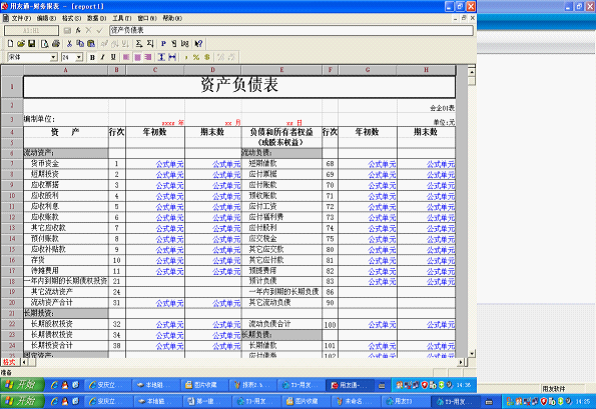This screenshot has height=409, width=596.
Task: Select the 编制单位: cell
Action: pos(66,119)
